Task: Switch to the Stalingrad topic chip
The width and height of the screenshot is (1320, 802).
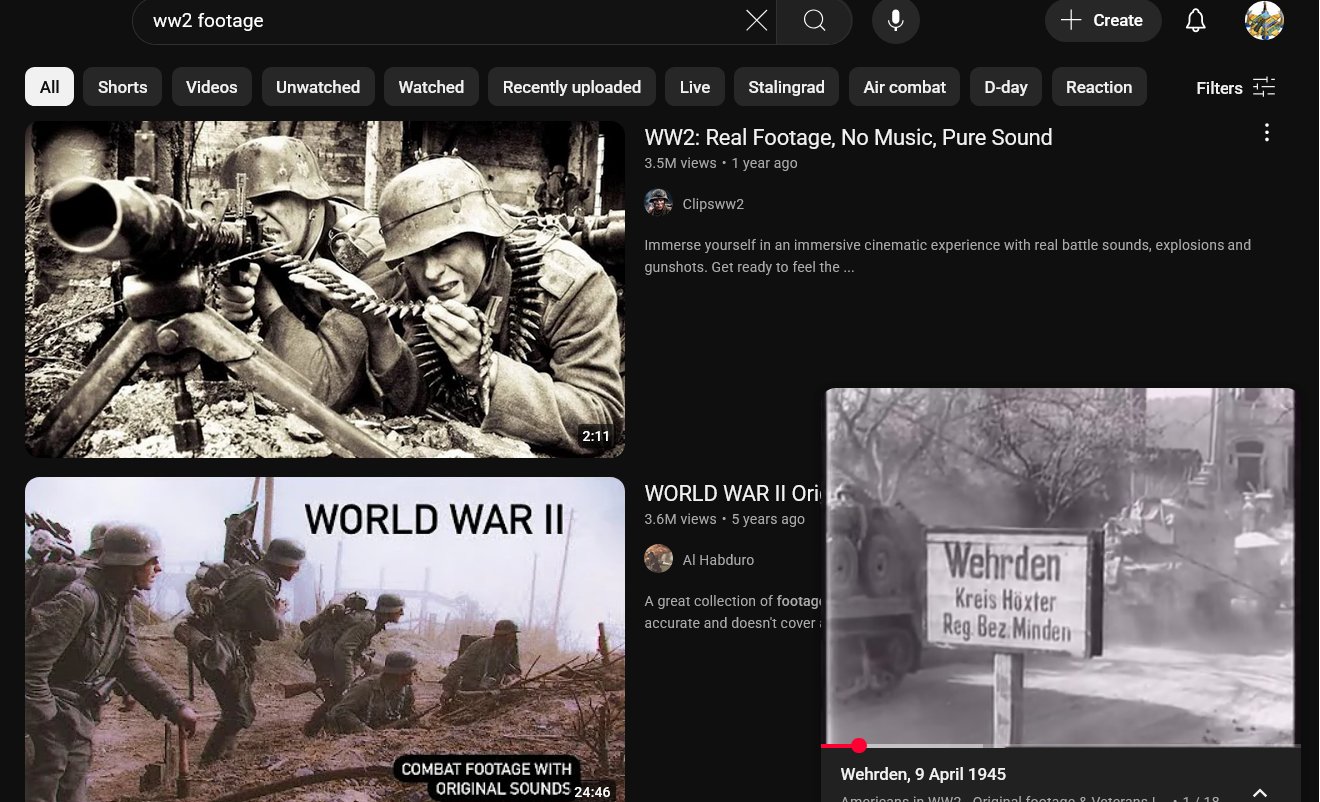Action: point(786,88)
